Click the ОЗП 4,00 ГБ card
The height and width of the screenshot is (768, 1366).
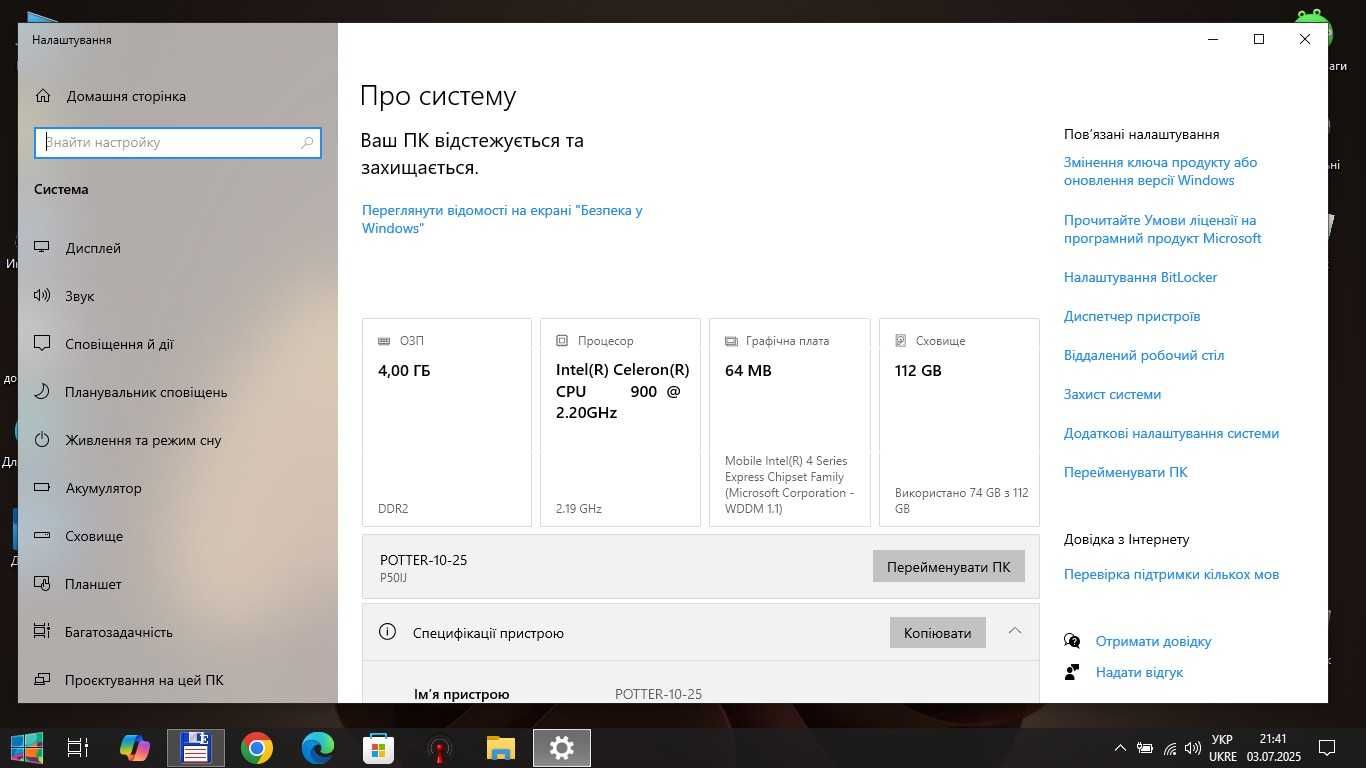pos(447,422)
